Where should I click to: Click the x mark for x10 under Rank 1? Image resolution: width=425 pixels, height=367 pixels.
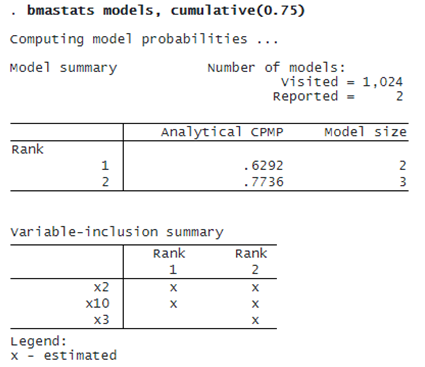173,304
